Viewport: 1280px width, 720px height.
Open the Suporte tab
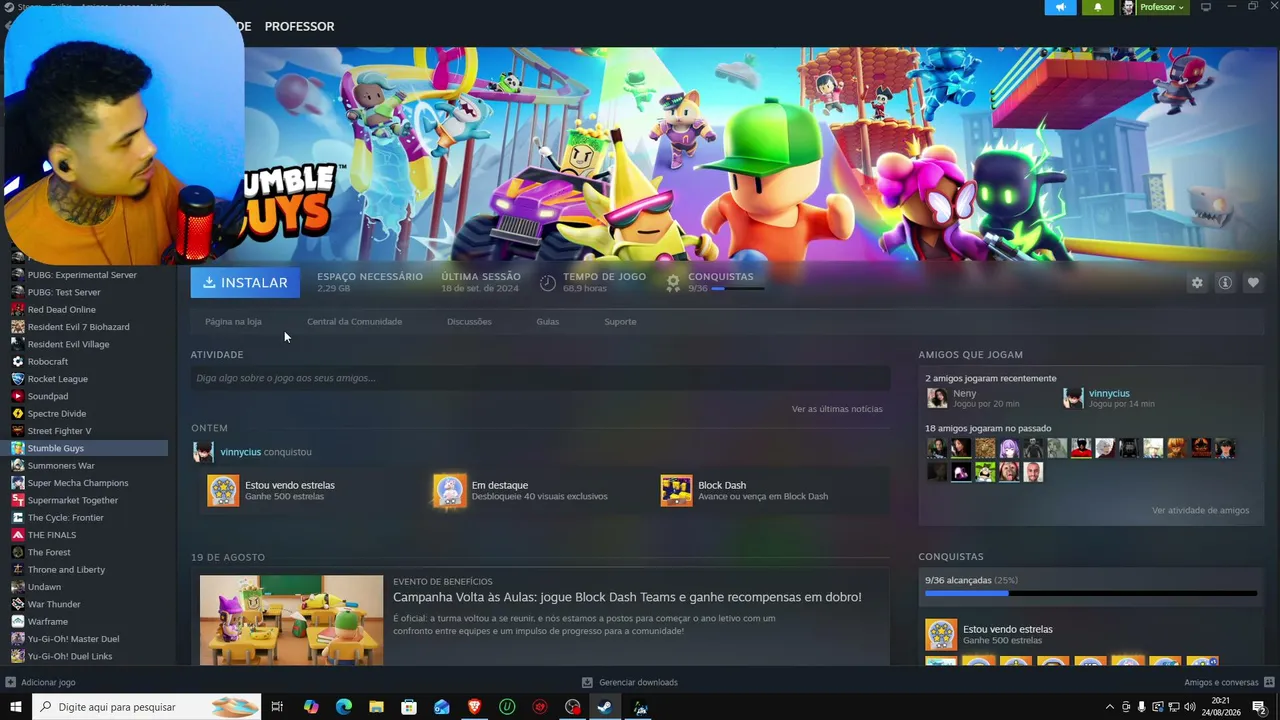click(620, 322)
